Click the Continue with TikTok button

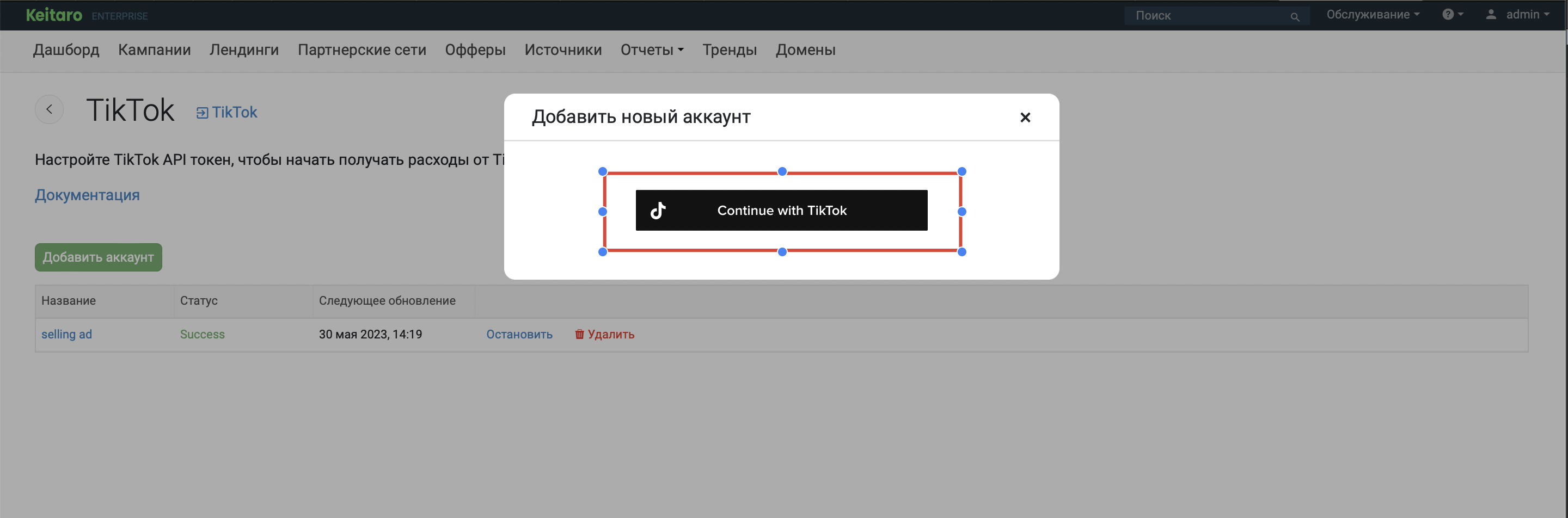pos(781,211)
